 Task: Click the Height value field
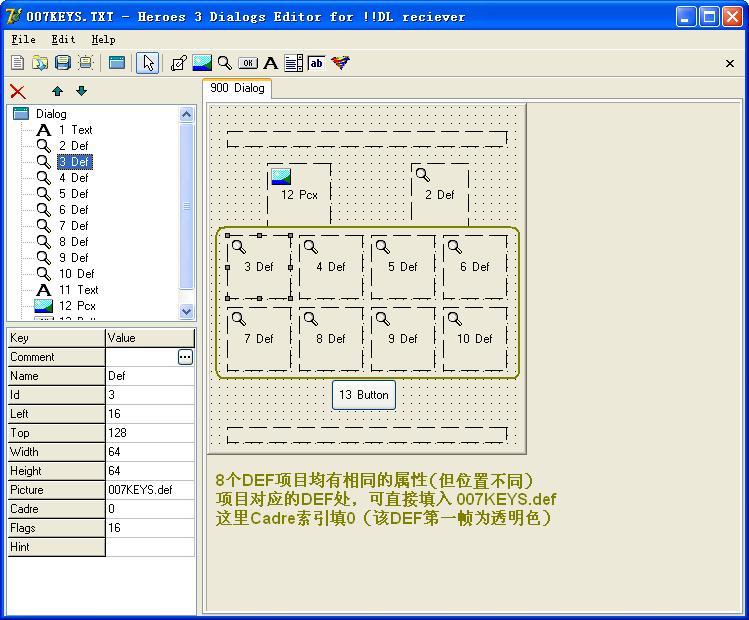click(150, 471)
